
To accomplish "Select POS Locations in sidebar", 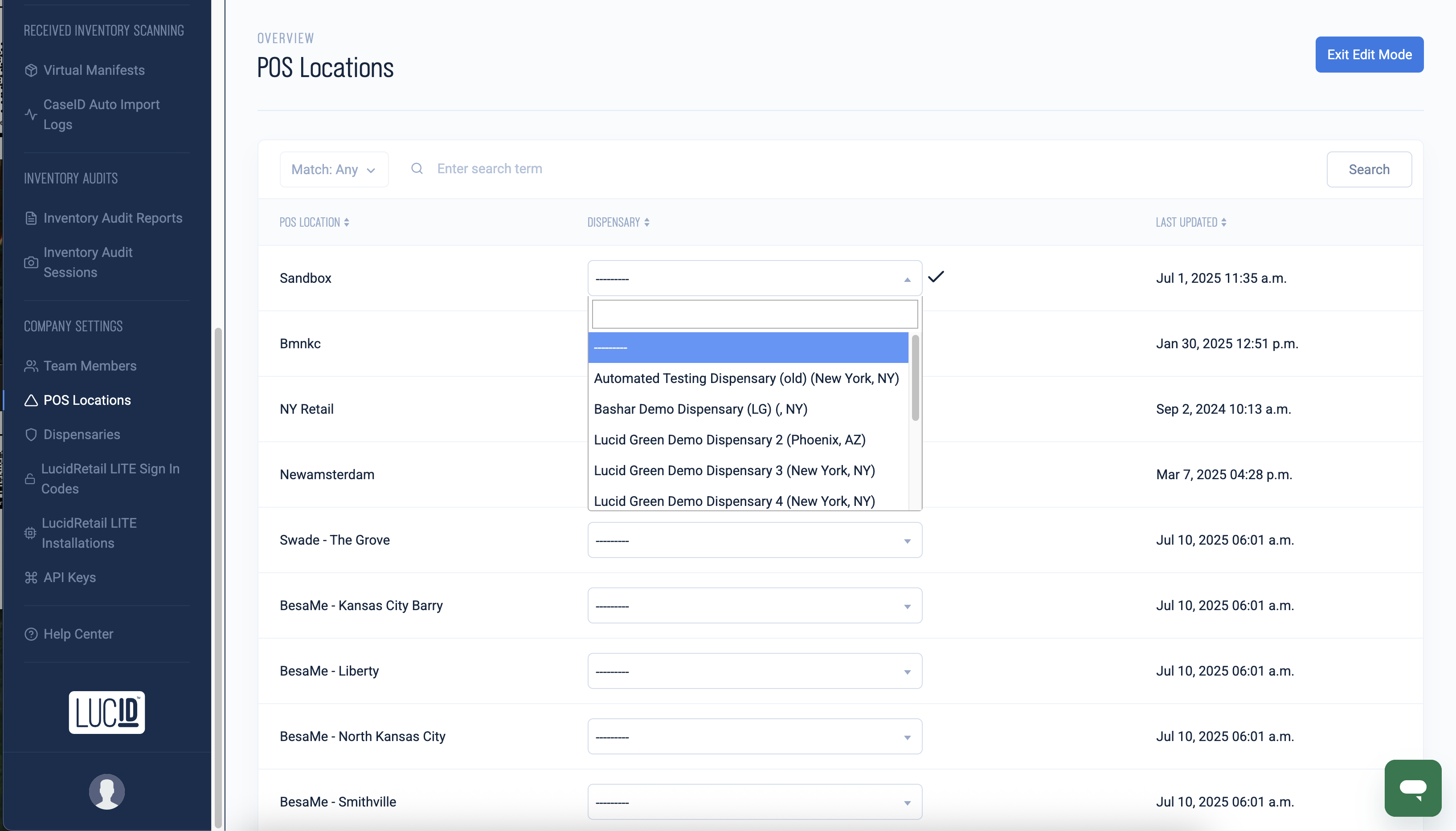I will 87,400.
